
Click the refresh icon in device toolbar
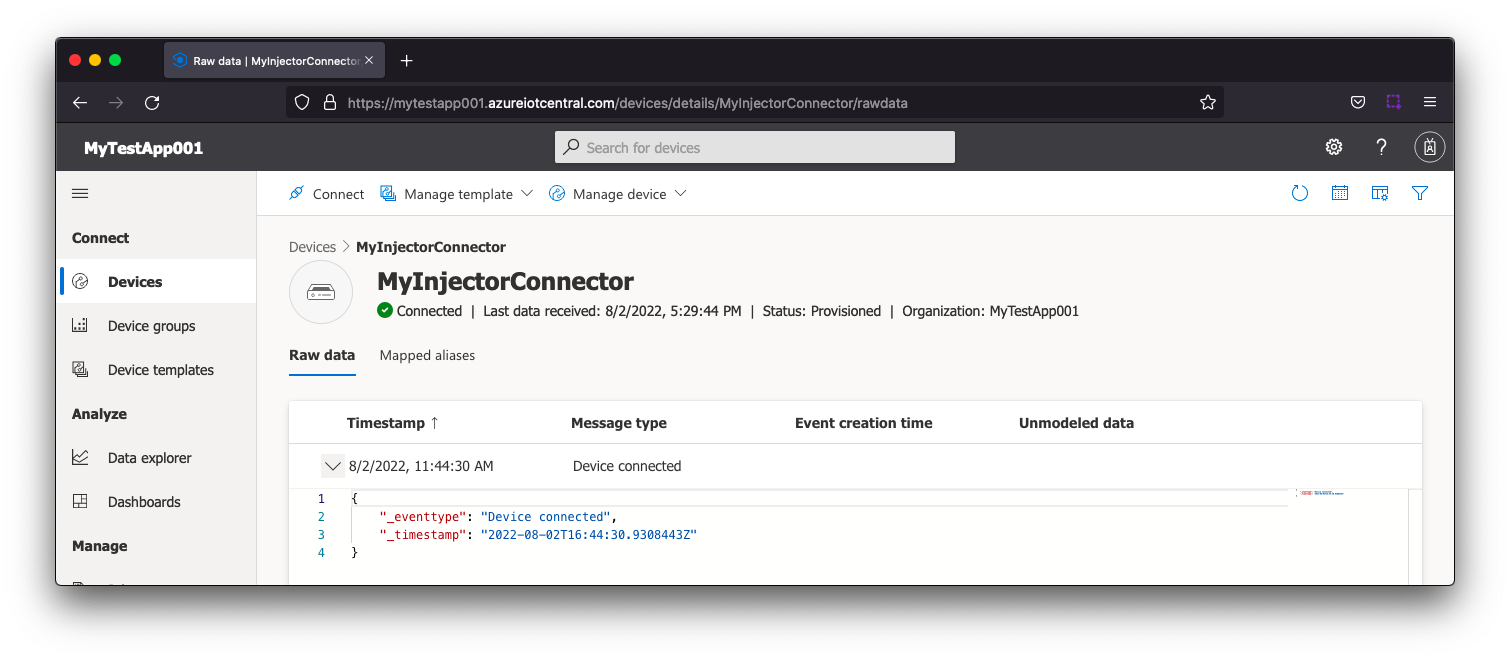point(1299,194)
